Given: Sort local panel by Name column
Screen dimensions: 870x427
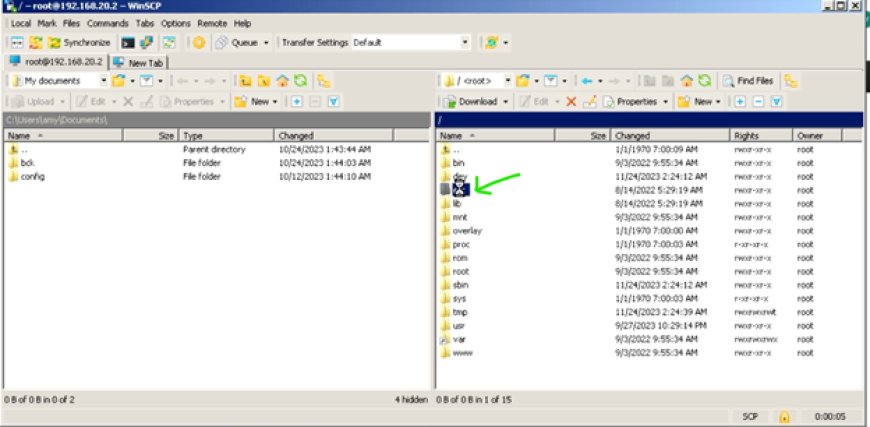Looking at the screenshot, I should pyautogui.click(x=63, y=135).
